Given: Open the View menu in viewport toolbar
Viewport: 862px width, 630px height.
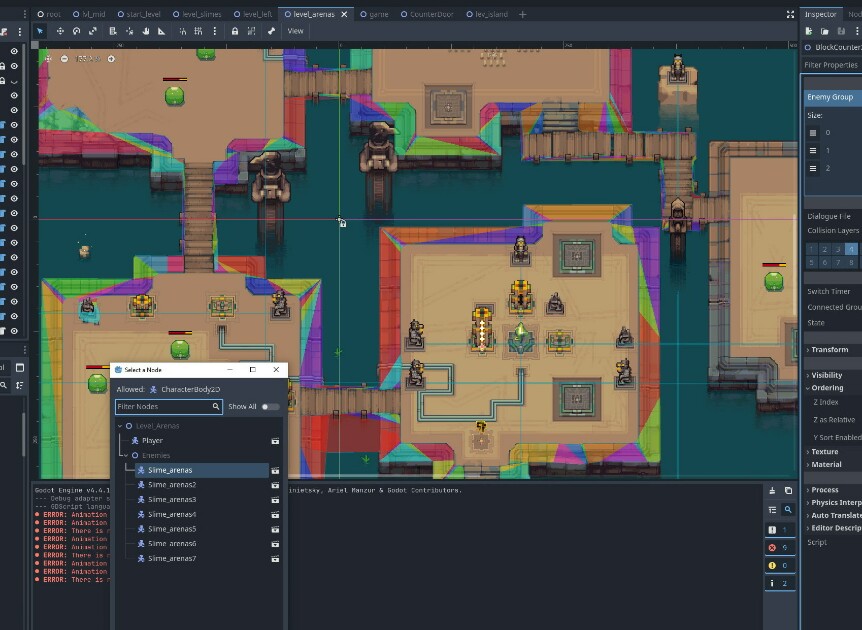Looking at the screenshot, I should point(295,31).
